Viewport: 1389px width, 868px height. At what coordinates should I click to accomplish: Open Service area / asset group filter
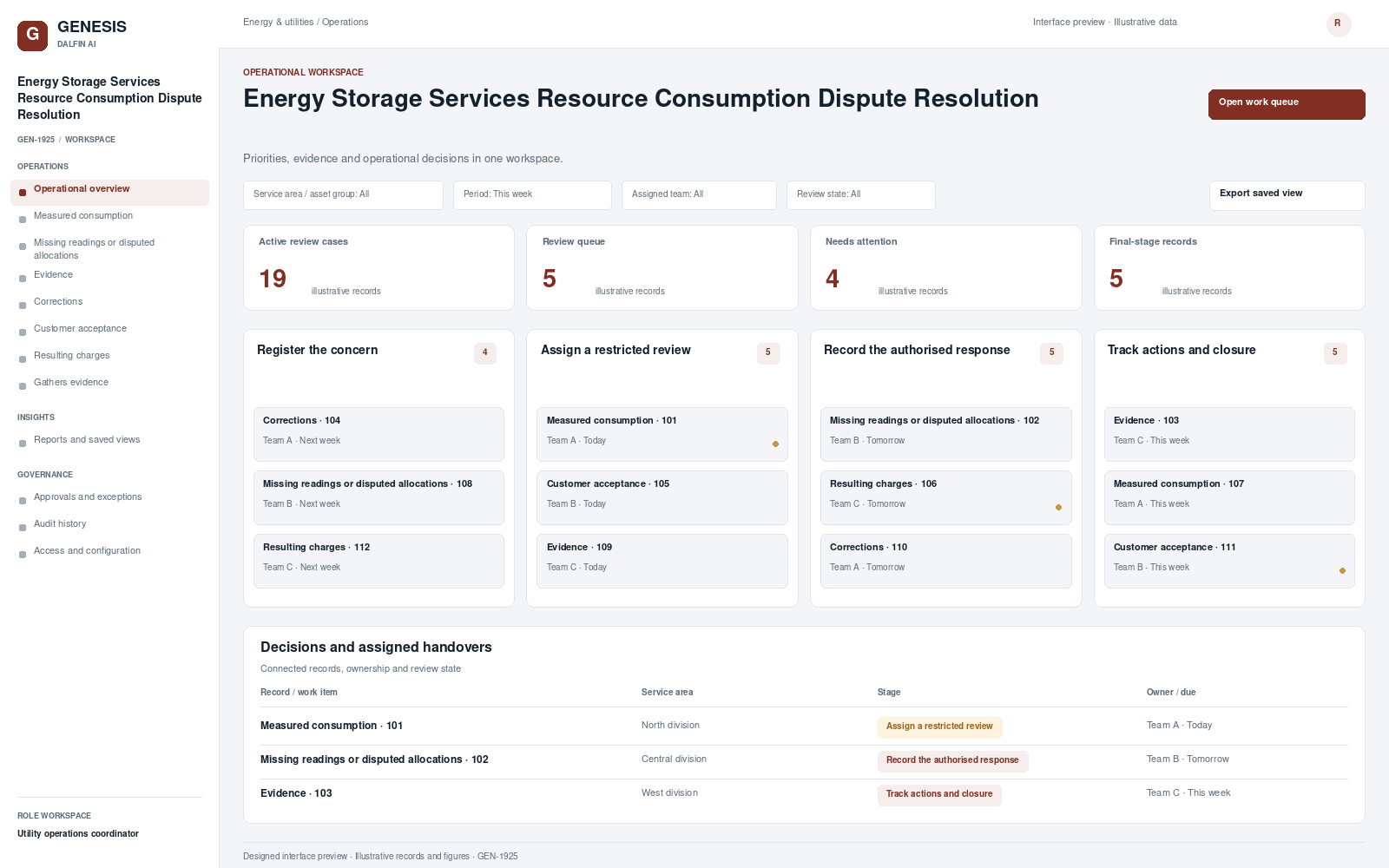(x=343, y=195)
